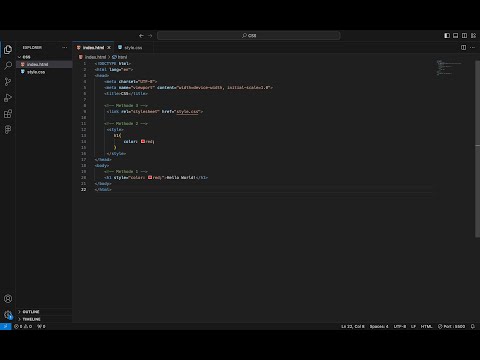Open Explorer Views and More Actions ellipsis
Screen dimensions: 480x360
point(65,48)
